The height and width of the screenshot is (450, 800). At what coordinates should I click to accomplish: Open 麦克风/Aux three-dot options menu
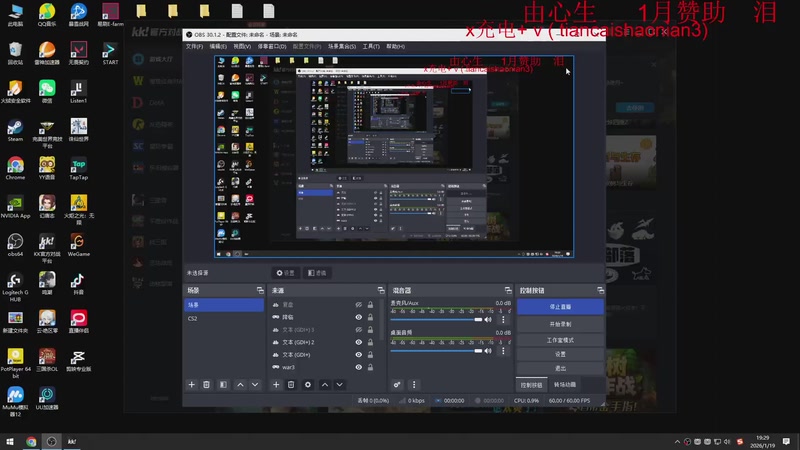[x=503, y=320]
